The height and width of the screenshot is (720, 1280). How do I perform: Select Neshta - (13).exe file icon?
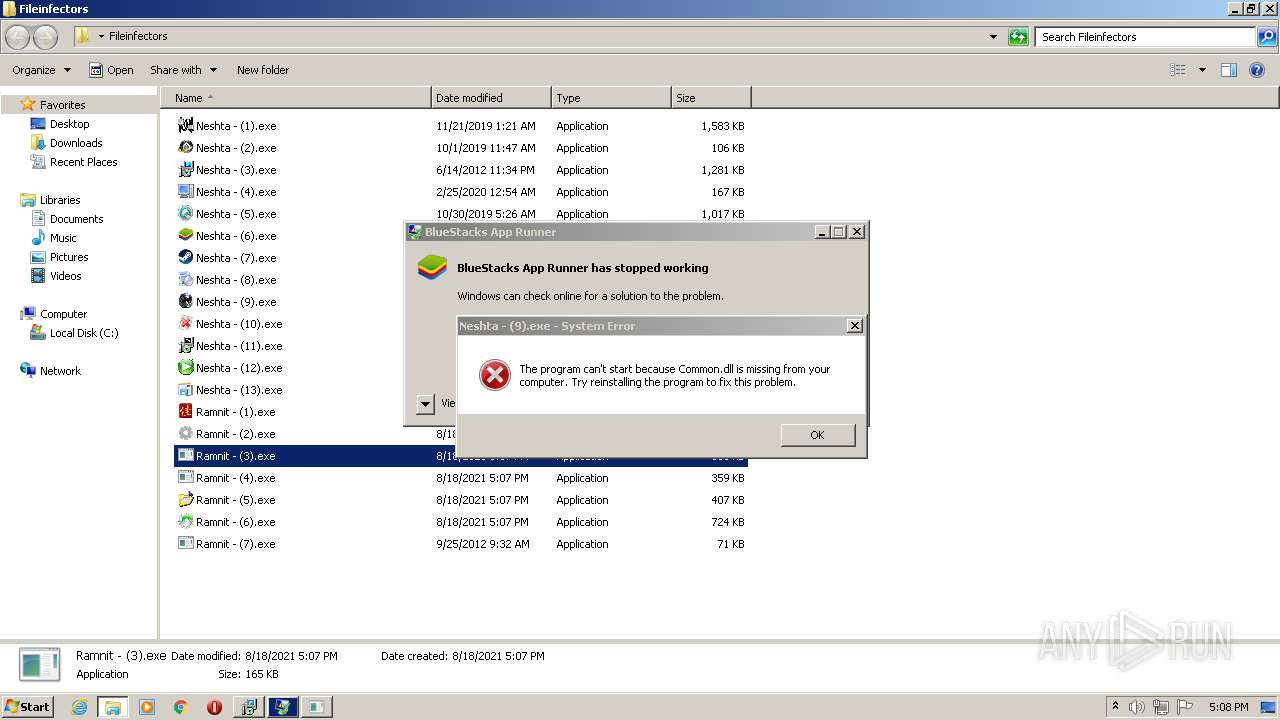tap(185, 389)
